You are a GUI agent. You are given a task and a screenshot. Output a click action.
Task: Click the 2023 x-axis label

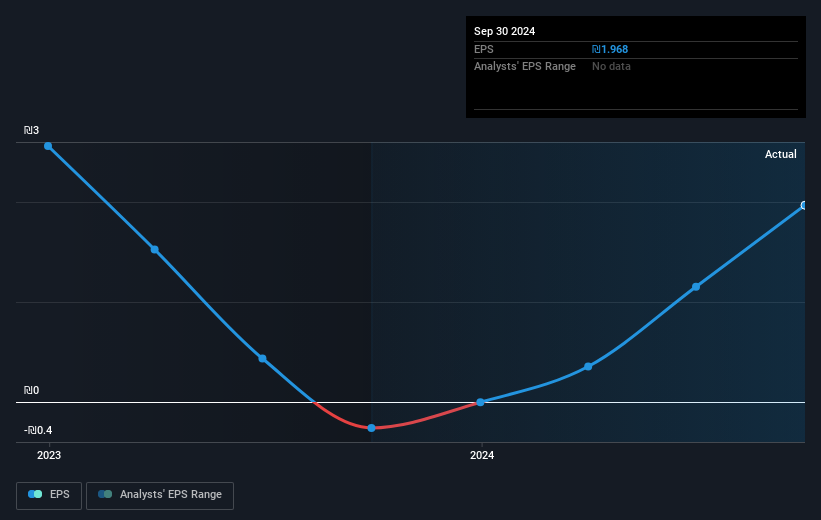pos(49,455)
